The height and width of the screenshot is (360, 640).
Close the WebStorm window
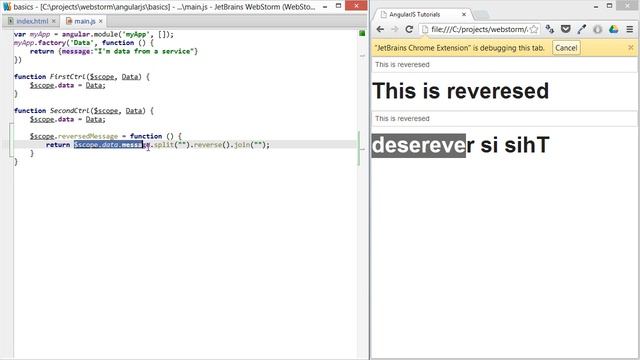pyautogui.click(x=356, y=6)
